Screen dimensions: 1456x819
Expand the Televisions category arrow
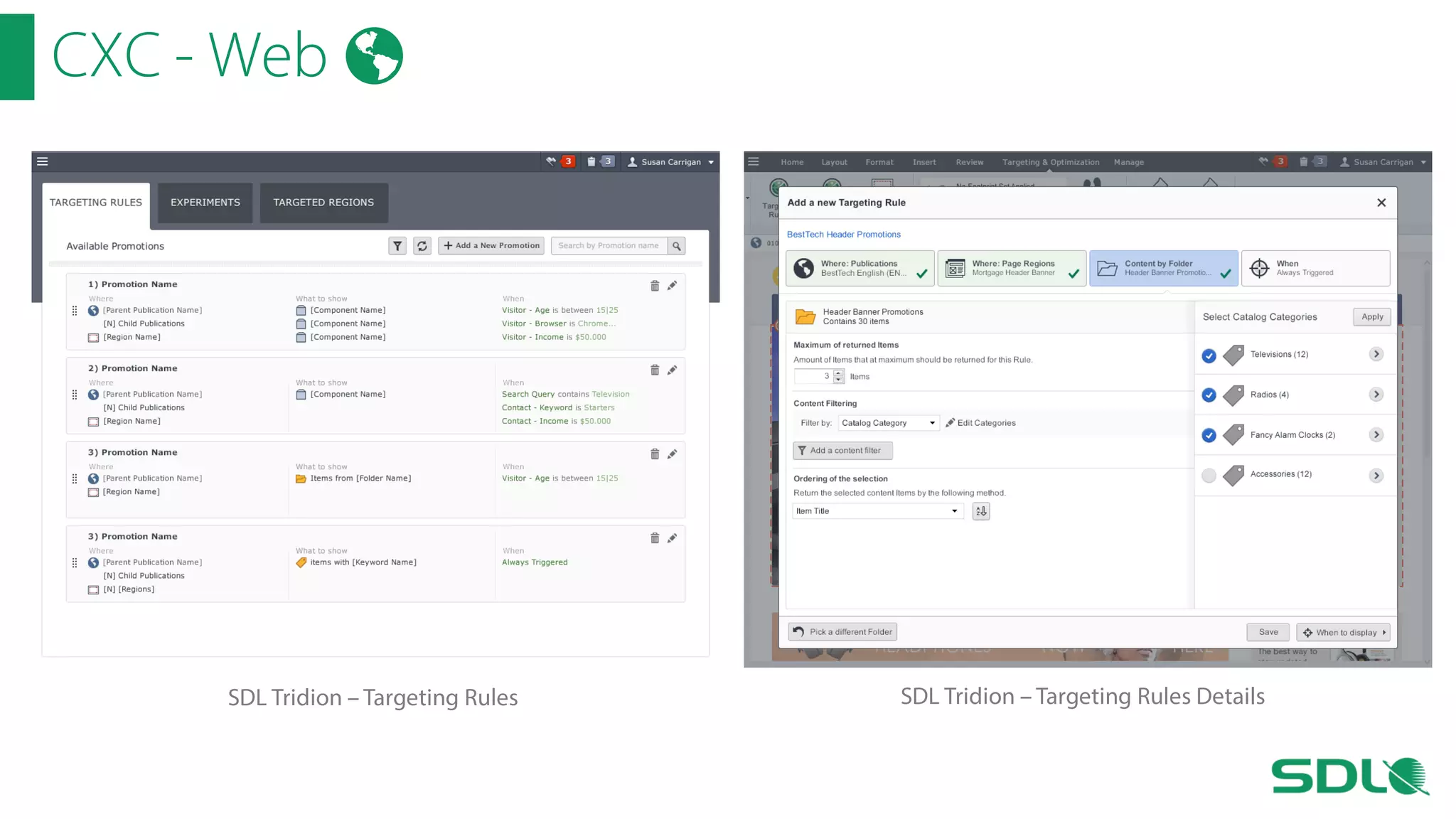tap(1376, 354)
